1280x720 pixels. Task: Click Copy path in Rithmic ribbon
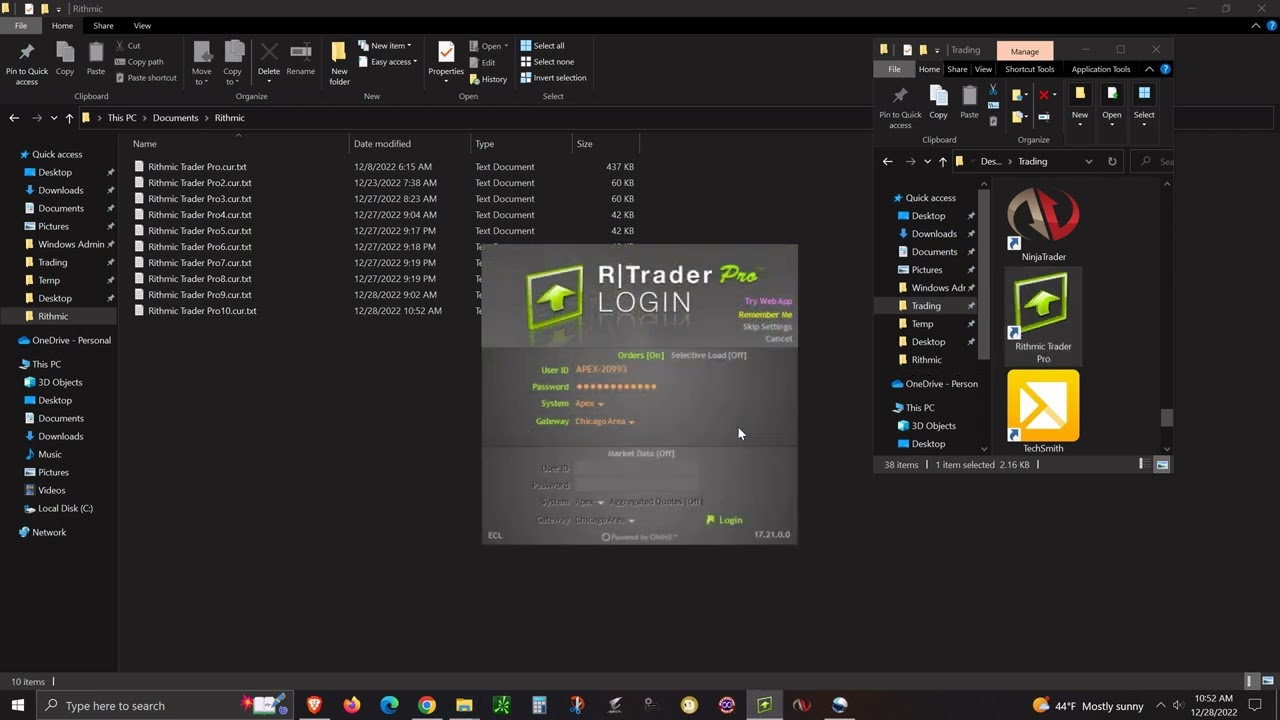[x=138, y=62]
